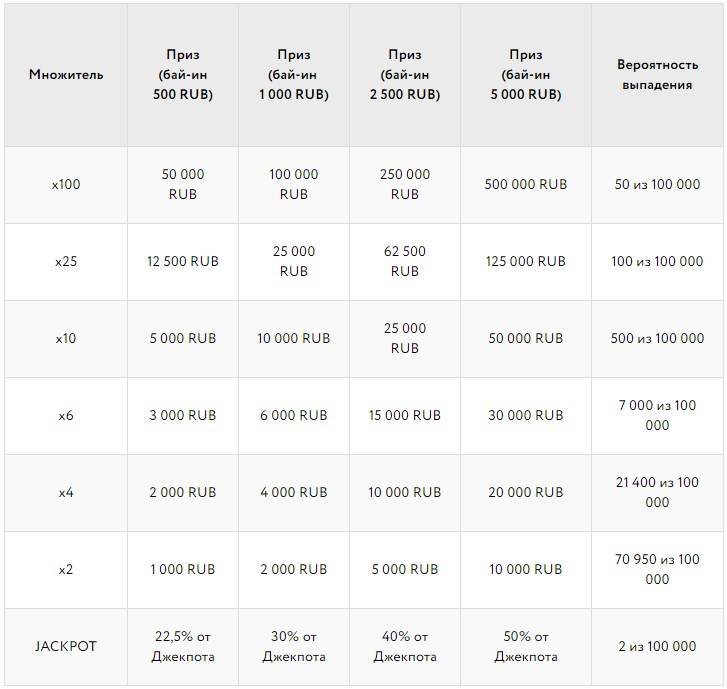Click the "50% от Джекпота" cell
727x689 pixels.
pos(525,646)
